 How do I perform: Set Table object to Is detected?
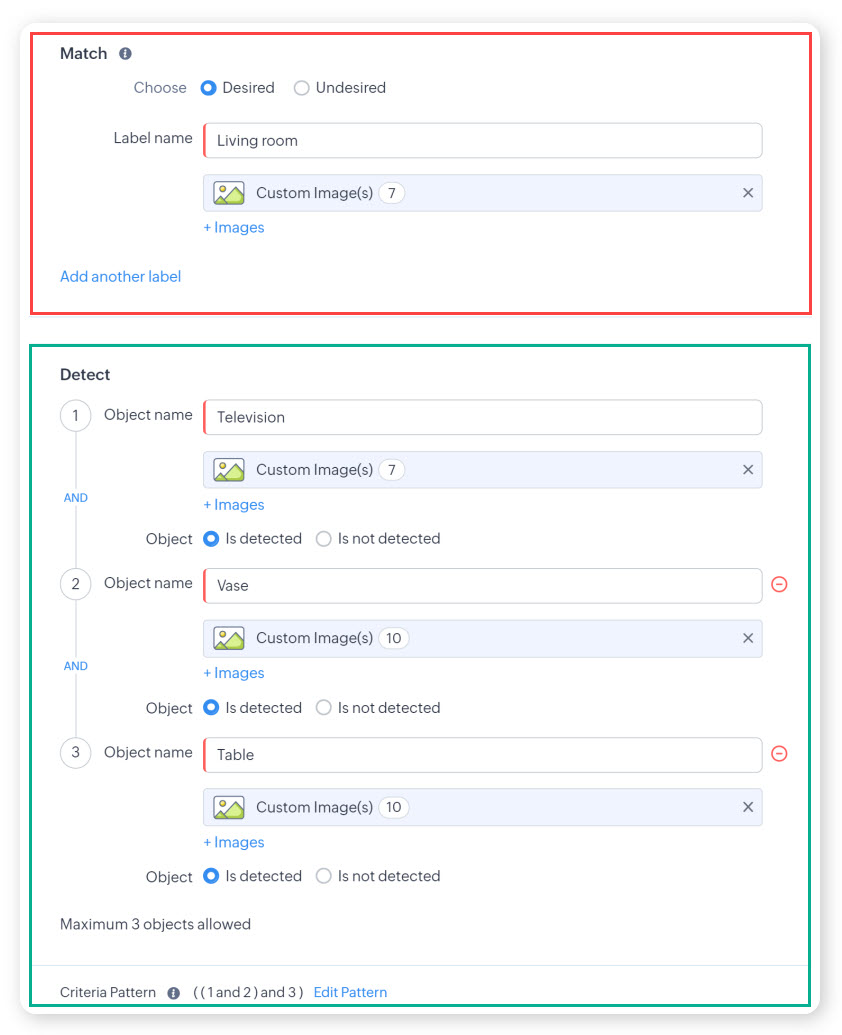(211, 877)
